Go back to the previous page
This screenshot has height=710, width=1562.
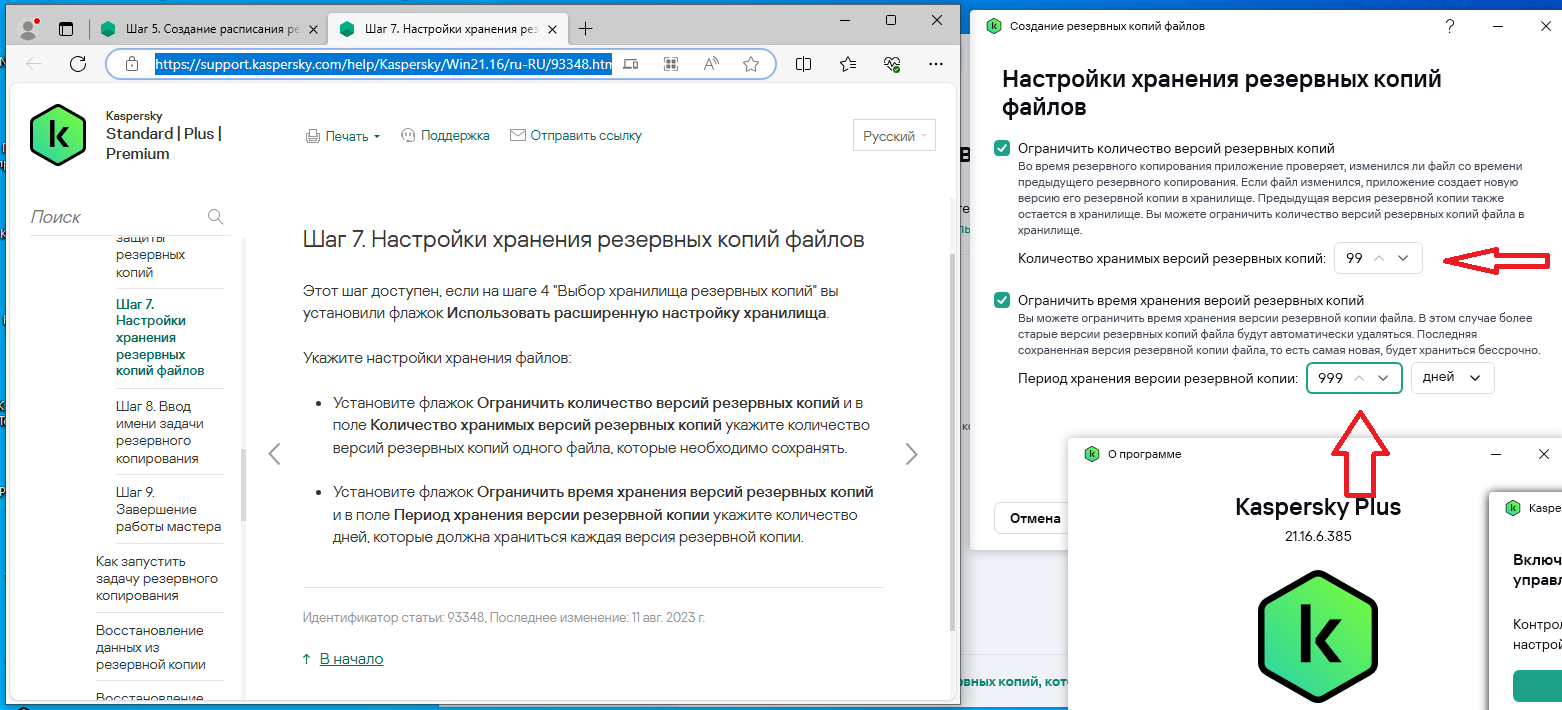(34, 64)
